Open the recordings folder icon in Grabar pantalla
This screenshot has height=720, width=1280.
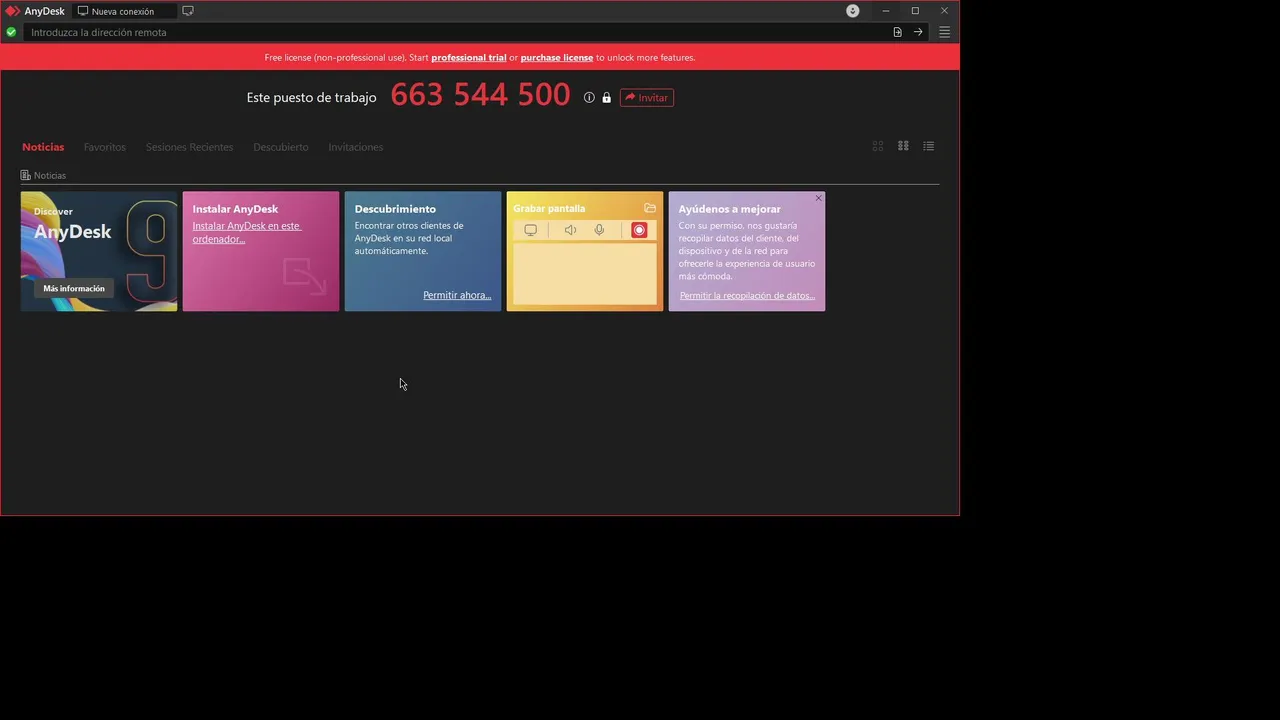650,208
